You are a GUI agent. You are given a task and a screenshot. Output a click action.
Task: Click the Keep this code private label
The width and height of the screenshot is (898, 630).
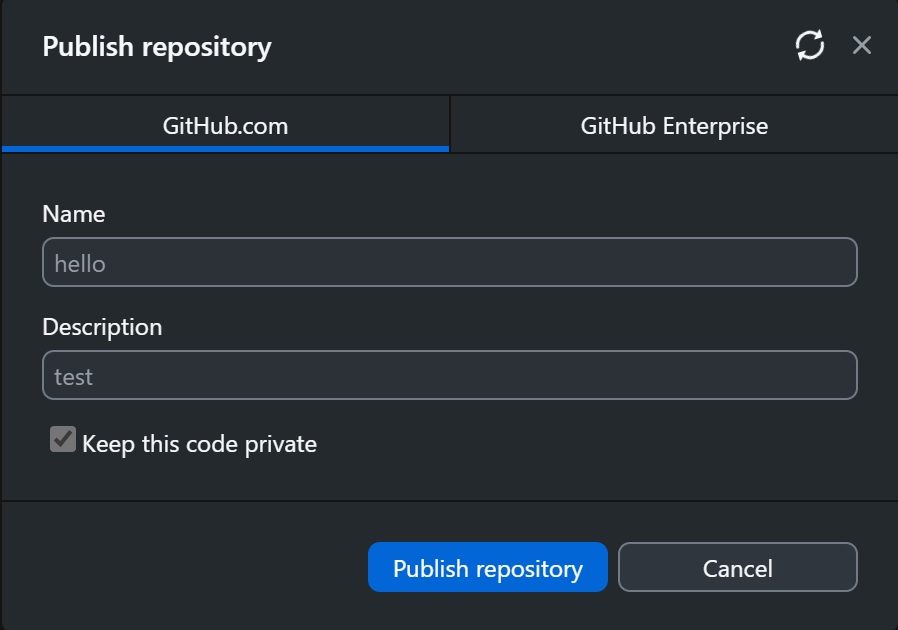(199, 444)
